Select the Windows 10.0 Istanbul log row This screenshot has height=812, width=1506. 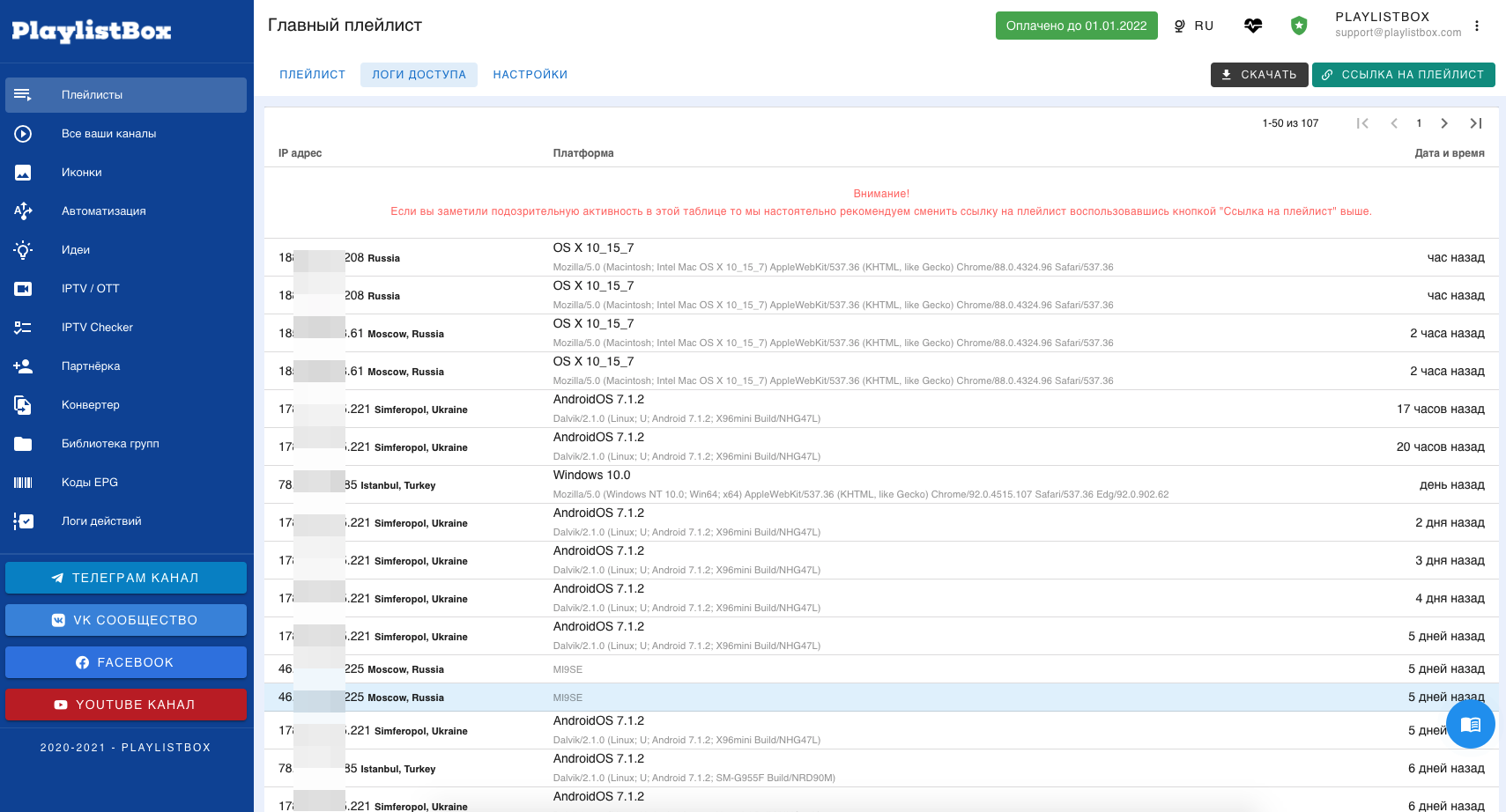pyautogui.click(x=881, y=484)
